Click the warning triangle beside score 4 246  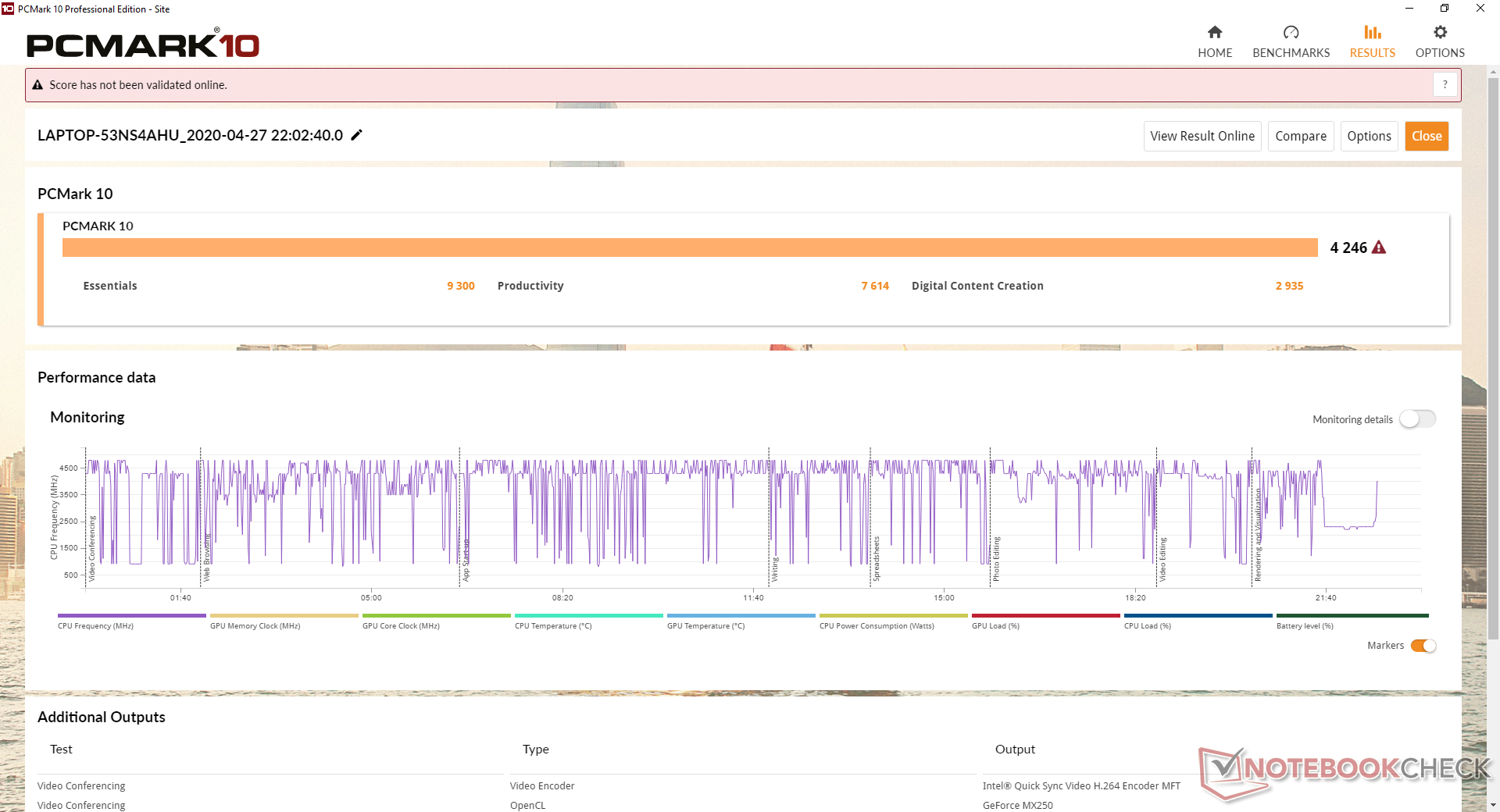click(x=1379, y=248)
